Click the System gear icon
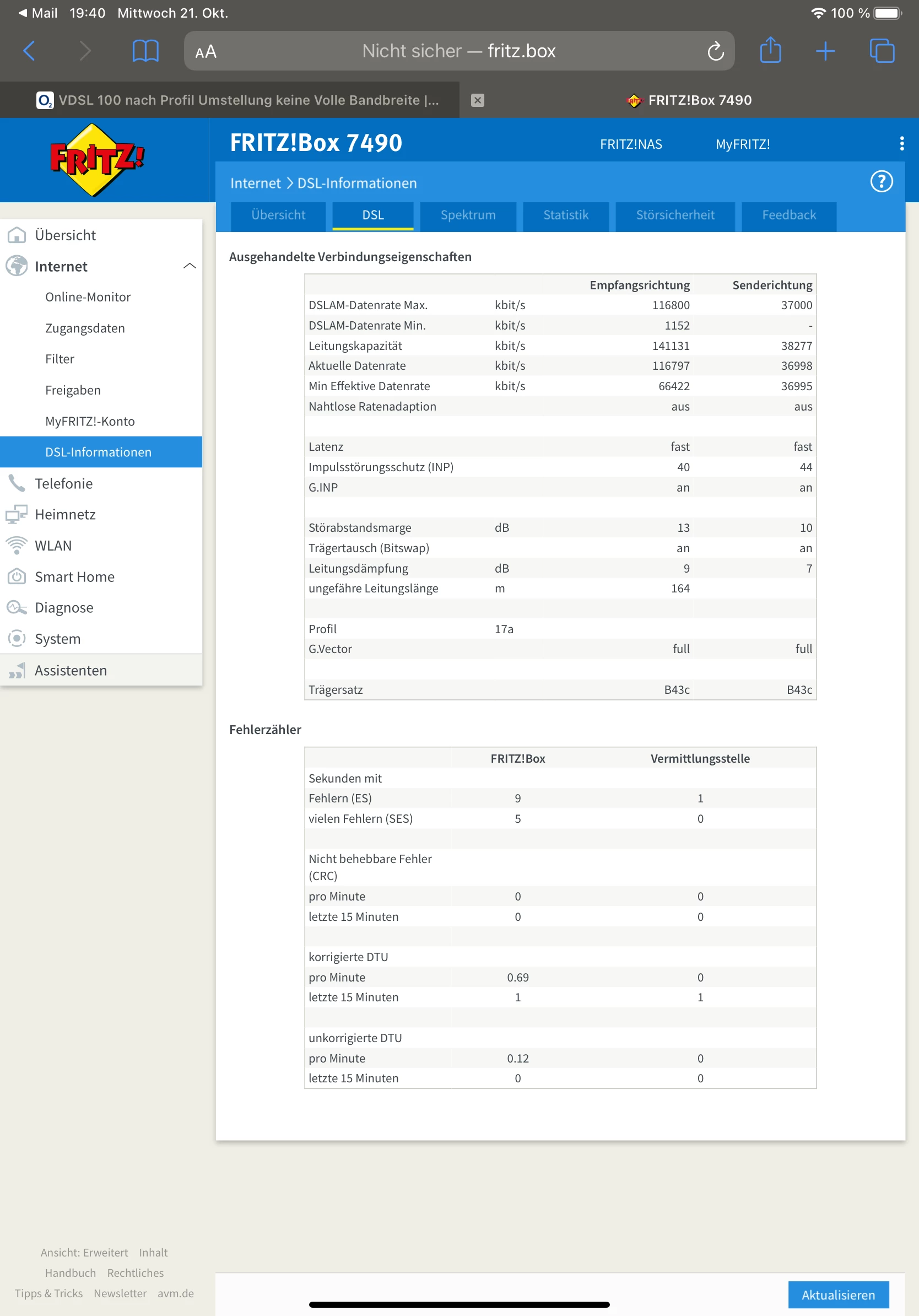The image size is (919, 1316). click(17, 639)
